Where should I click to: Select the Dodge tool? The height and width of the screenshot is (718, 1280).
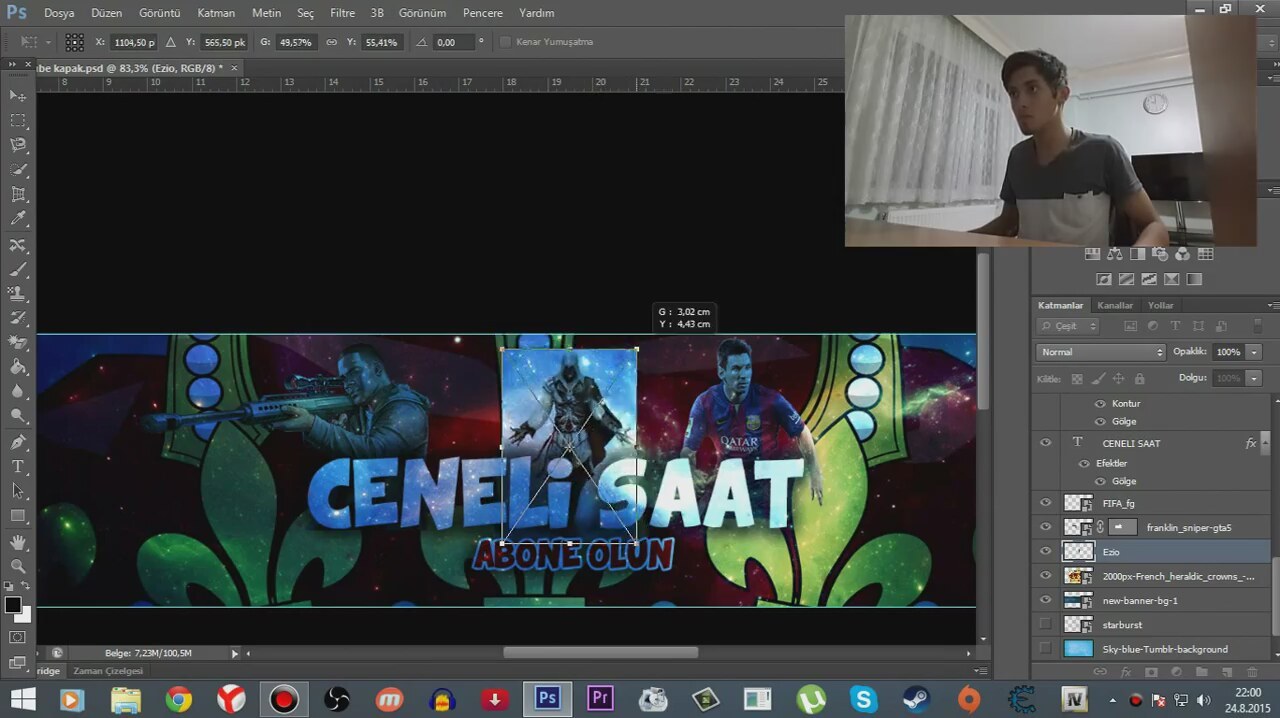(x=18, y=416)
